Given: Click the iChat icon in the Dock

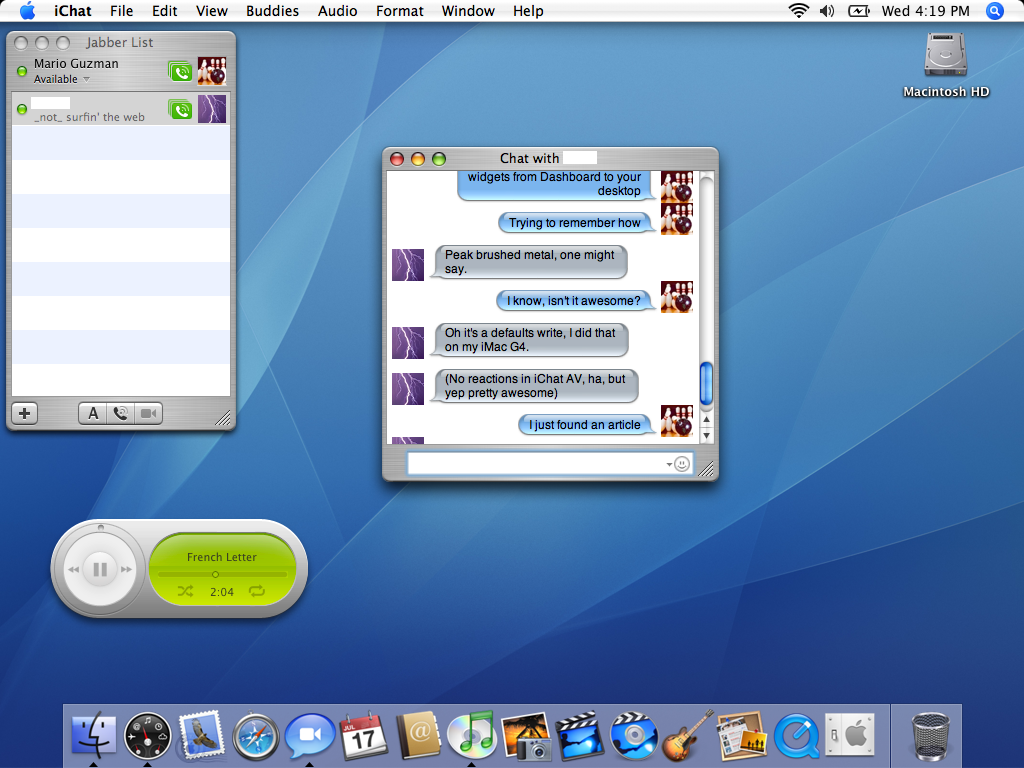Looking at the screenshot, I should coord(310,735).
